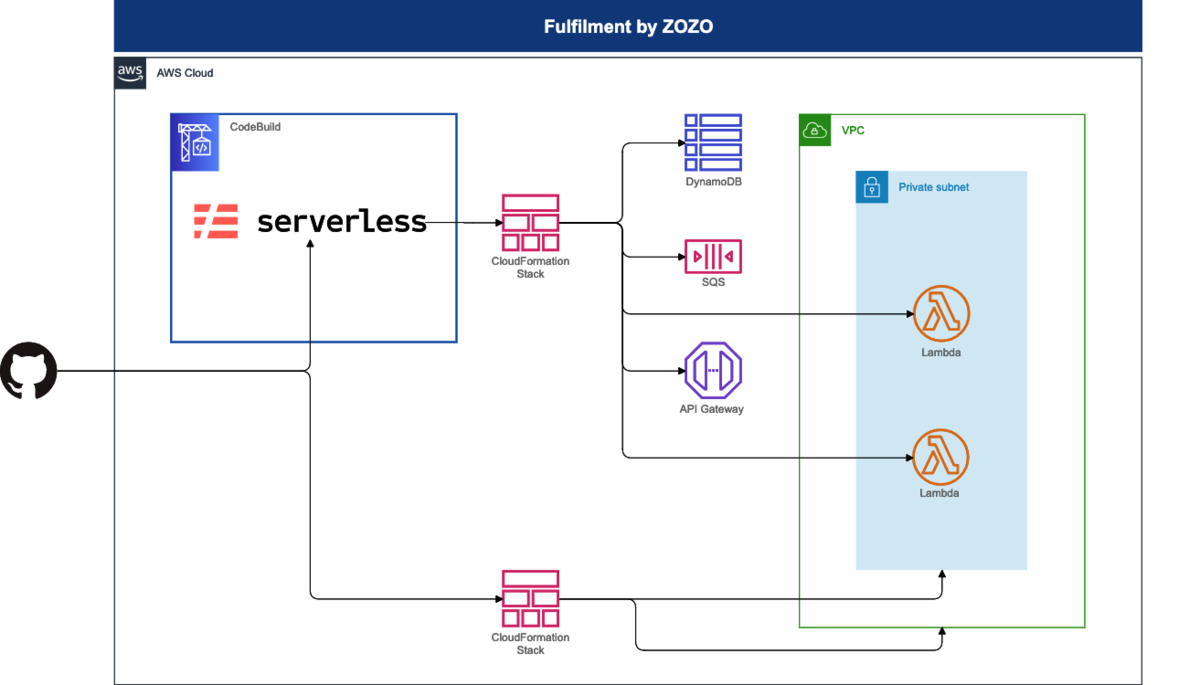
Task: Select the CloudFormation Stack icon beside serverless
Action: click(x=530, y=223)
